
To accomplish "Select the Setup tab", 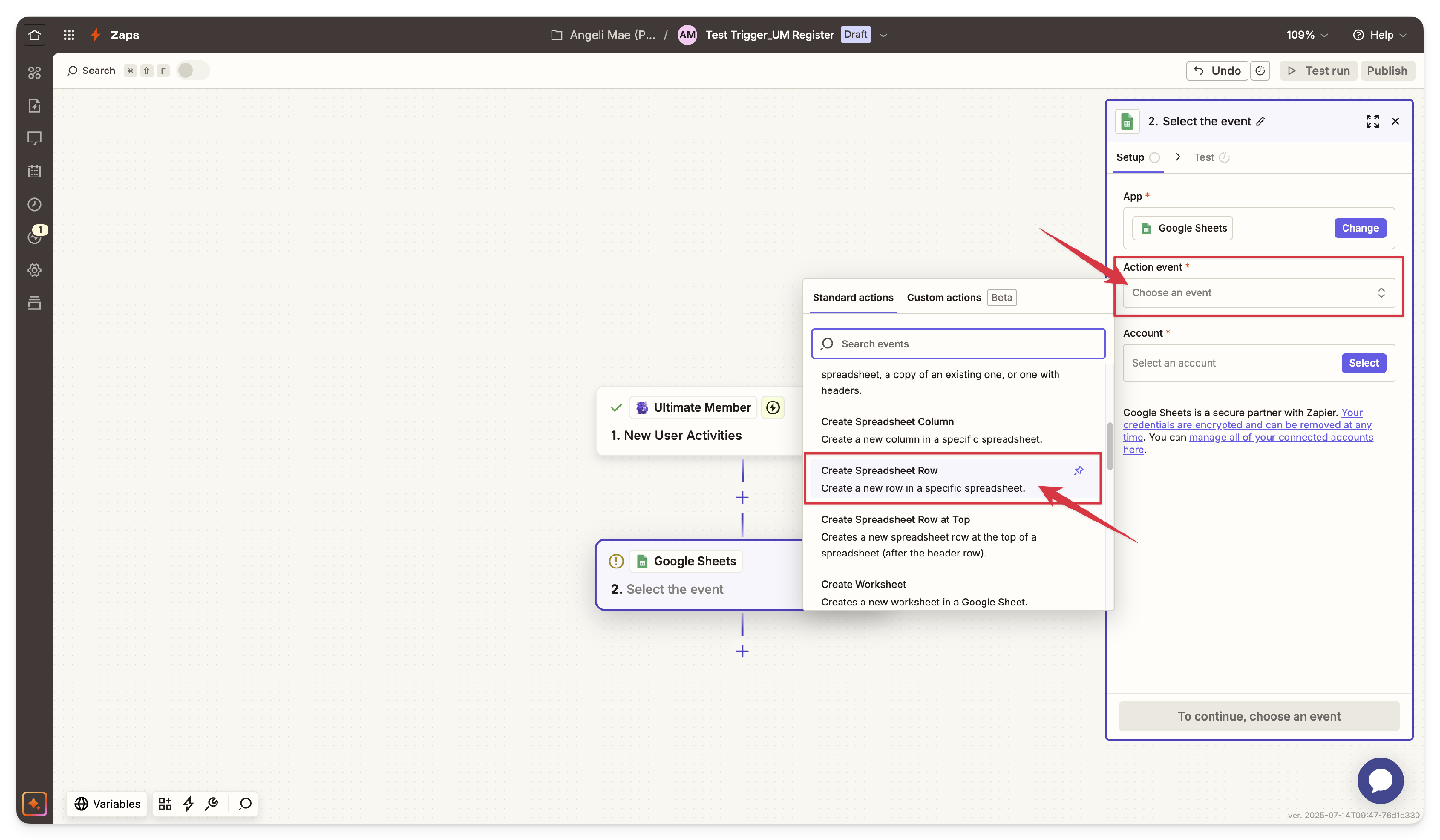I will [x=1137, y=157].
